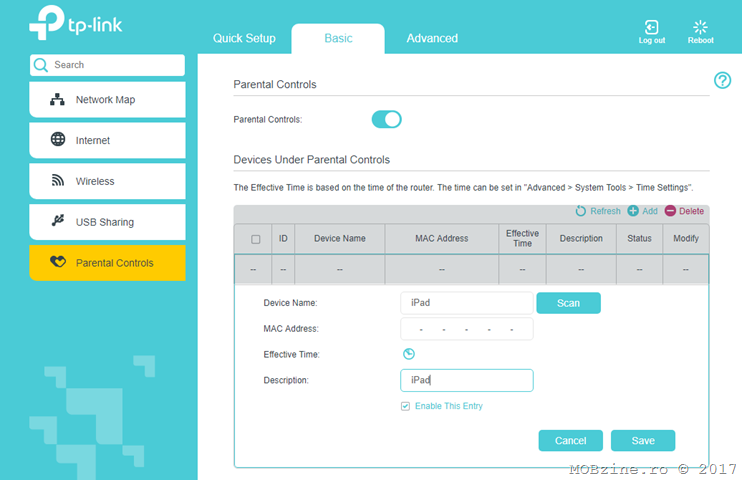Image resolution: width=742 pixels, height=480 pixels.
Task: Toggle the Parental Controls switch off
Action: 386,119
